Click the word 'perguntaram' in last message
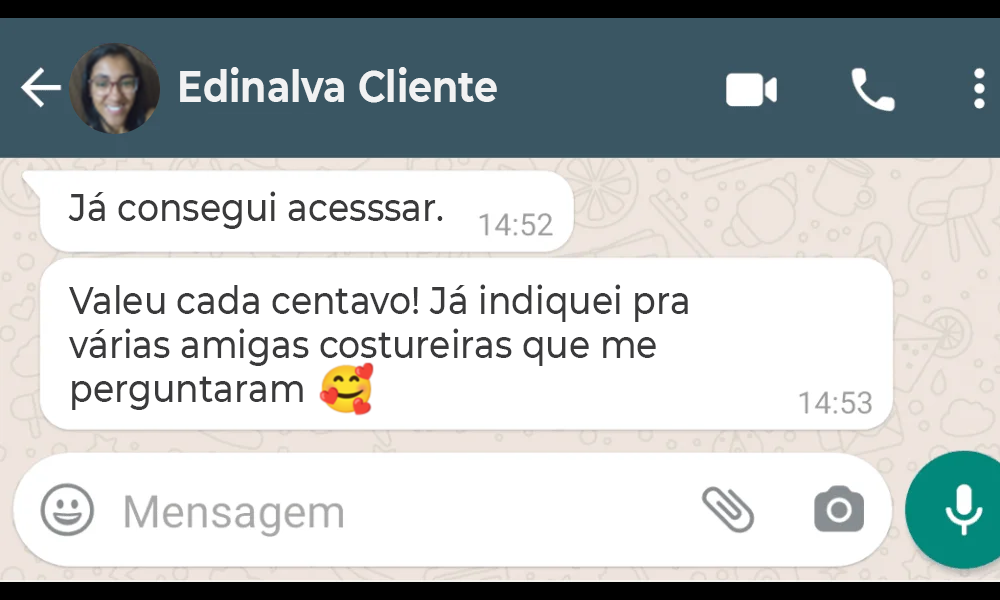Image resolution: width=1000 pixels, height=600 pixels. 186,390
